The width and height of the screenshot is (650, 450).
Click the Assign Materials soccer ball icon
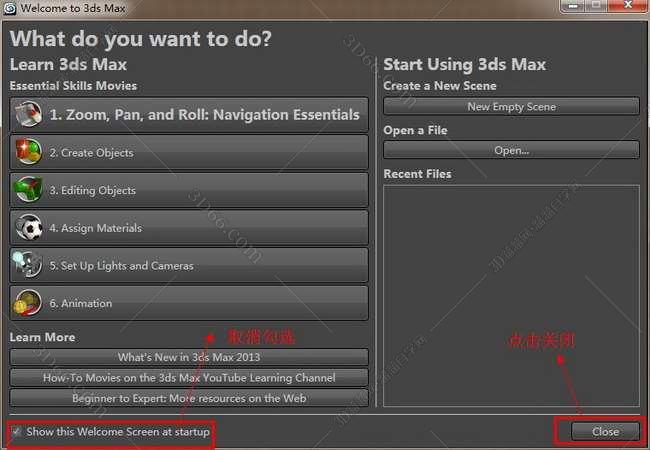tap(29, 228)
